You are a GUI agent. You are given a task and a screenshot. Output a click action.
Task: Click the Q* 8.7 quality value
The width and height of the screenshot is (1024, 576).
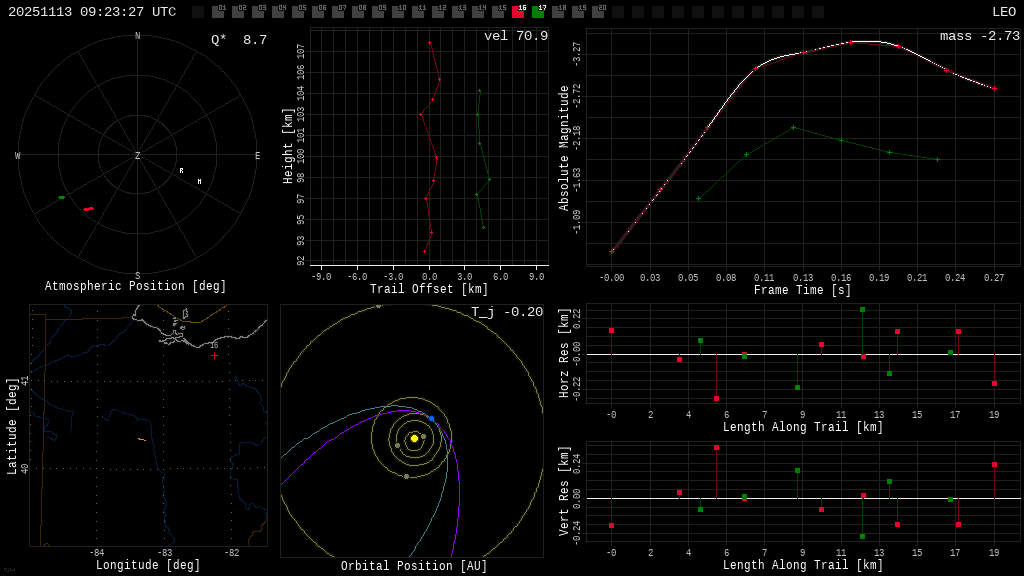pyautogui.click(x=239, y=40)
